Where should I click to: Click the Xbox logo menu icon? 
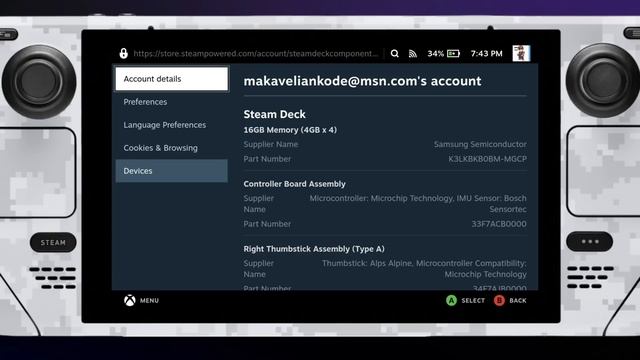[x=130, y=300]
